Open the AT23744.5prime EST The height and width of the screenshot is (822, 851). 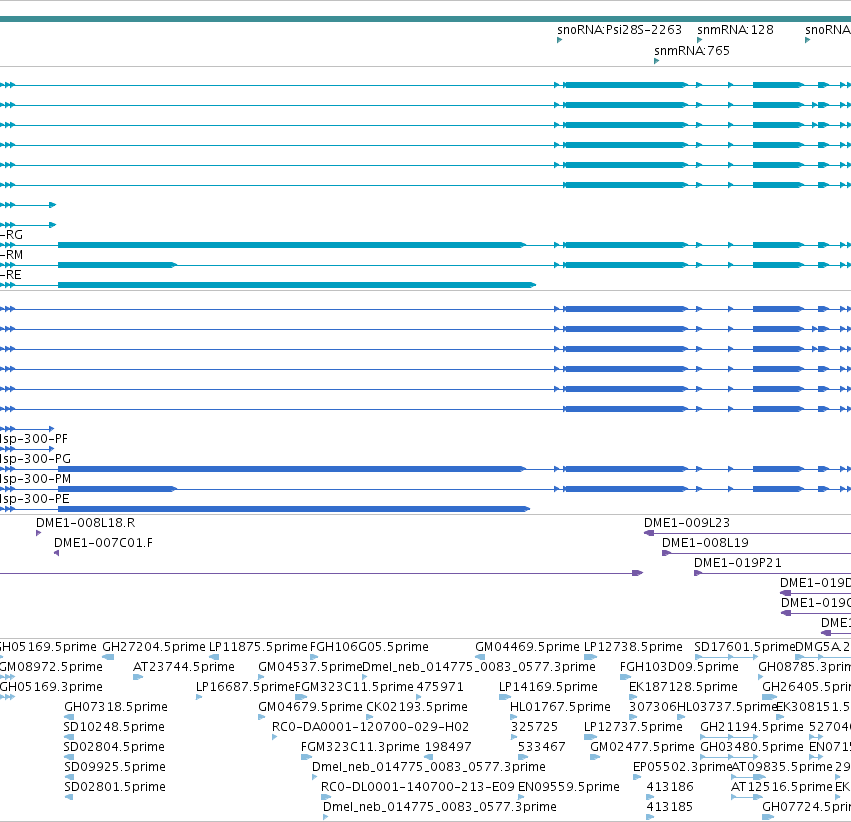click(184, 667)
